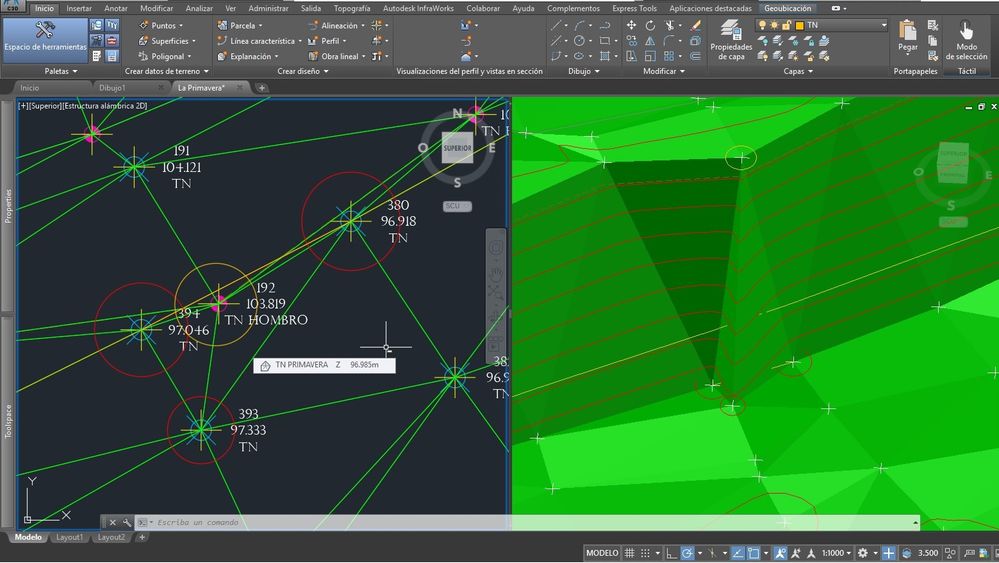The height and width of the screenshot is (563, 999).
Task: Toggle grid display in status bar
Action: coord(629,553)
